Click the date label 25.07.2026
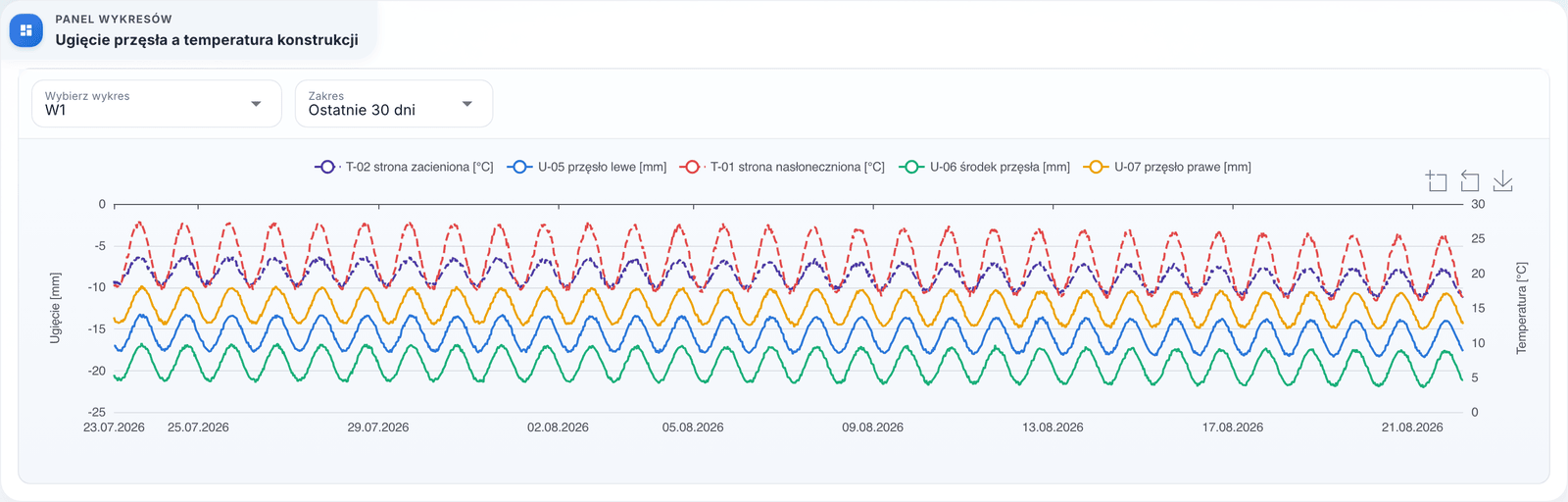Viewport: 1568px width, 502px height. click(198, 427)
